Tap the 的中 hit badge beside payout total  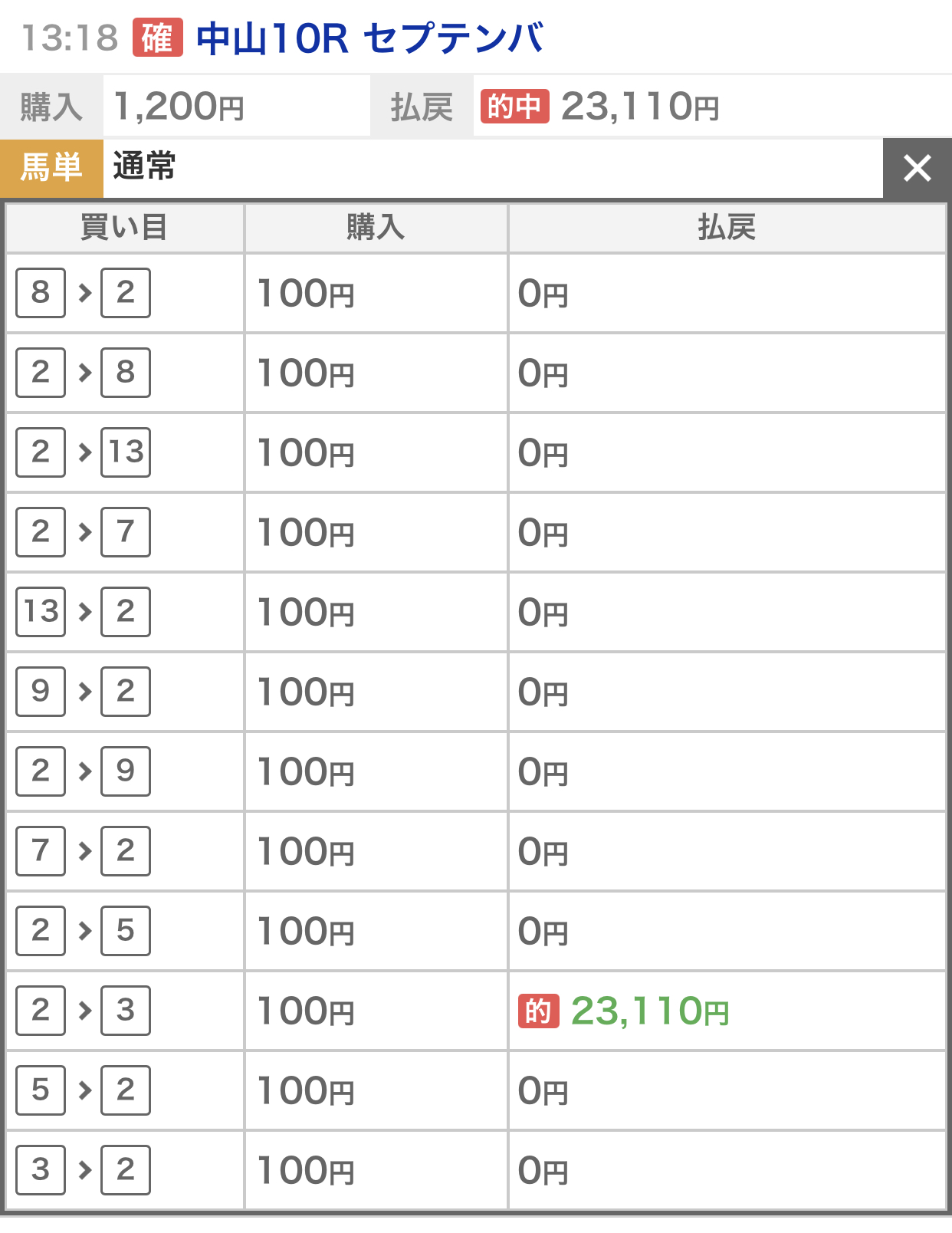514,107
